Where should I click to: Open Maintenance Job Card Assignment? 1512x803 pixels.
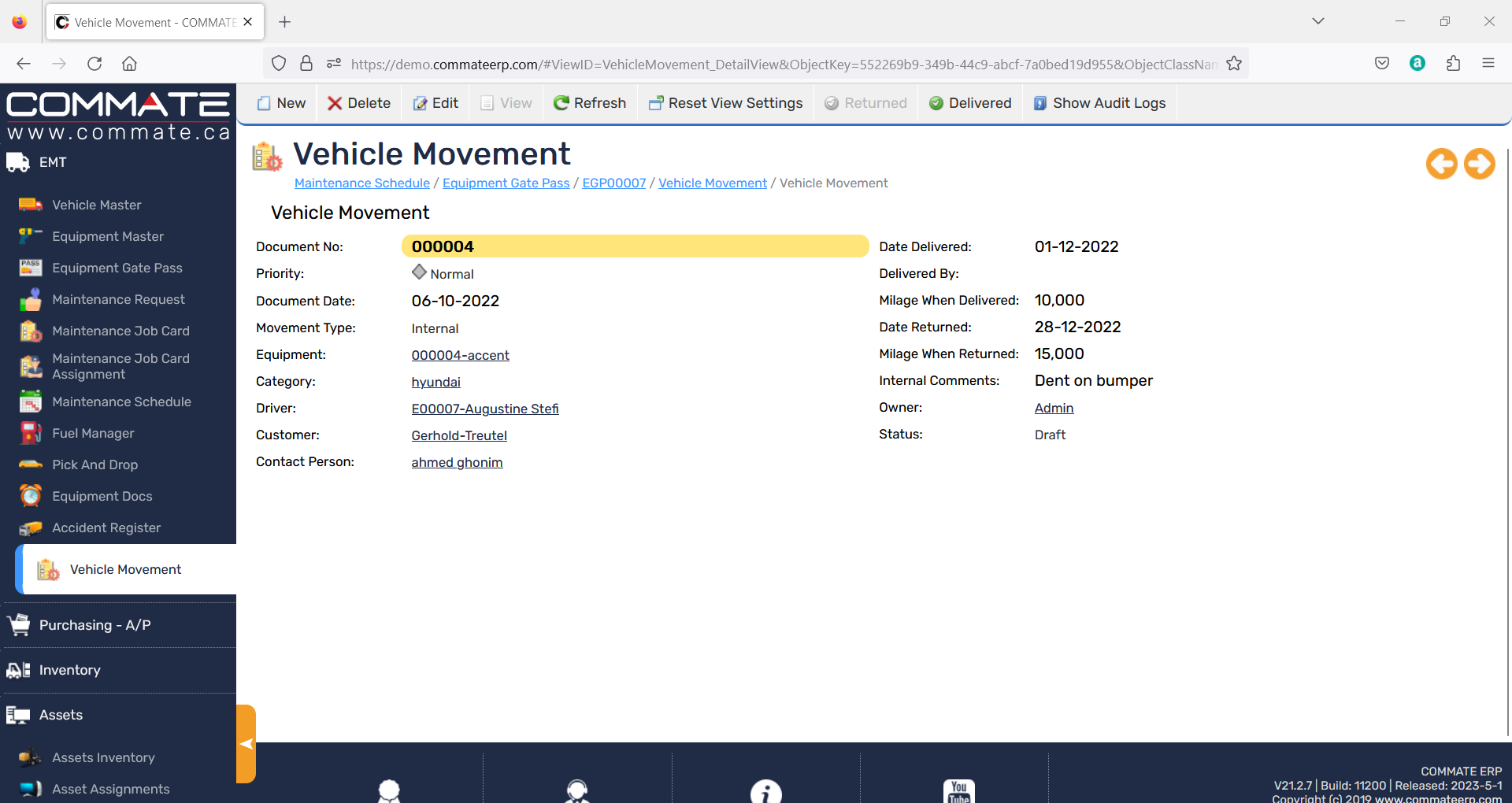(120, 366)
